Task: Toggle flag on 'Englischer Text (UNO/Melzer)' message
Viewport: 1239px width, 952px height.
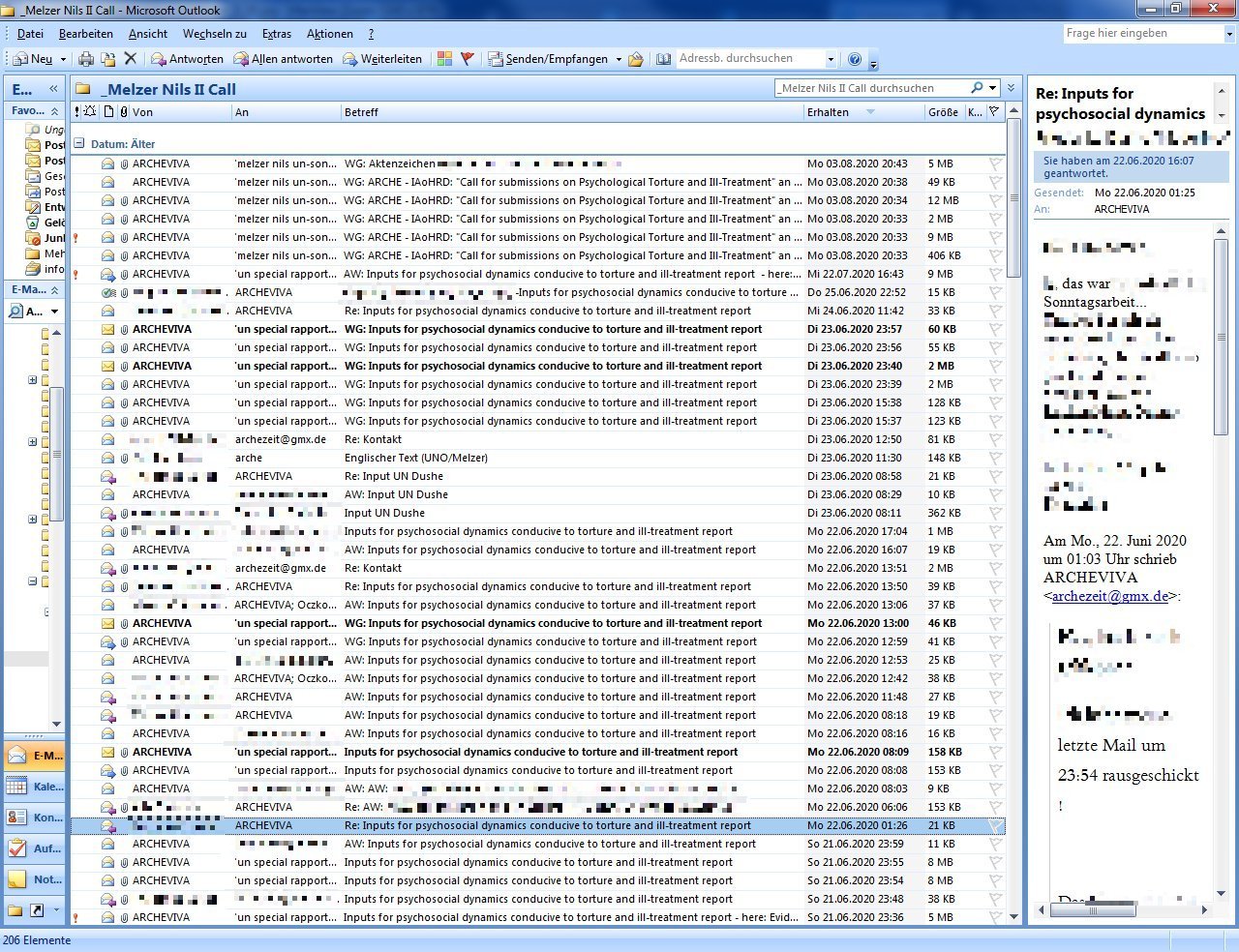Action: (995, 459)
